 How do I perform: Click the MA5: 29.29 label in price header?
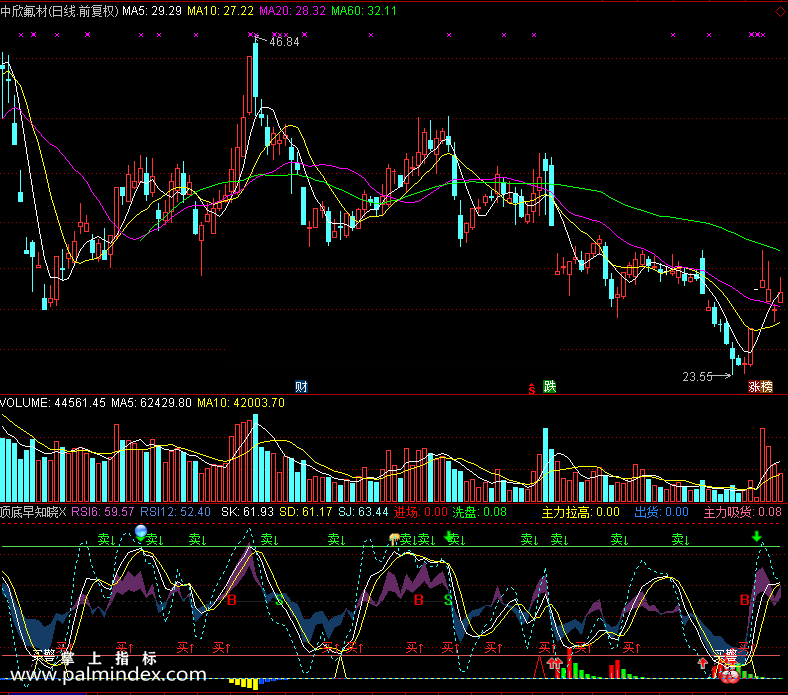(x=152, y=11)
